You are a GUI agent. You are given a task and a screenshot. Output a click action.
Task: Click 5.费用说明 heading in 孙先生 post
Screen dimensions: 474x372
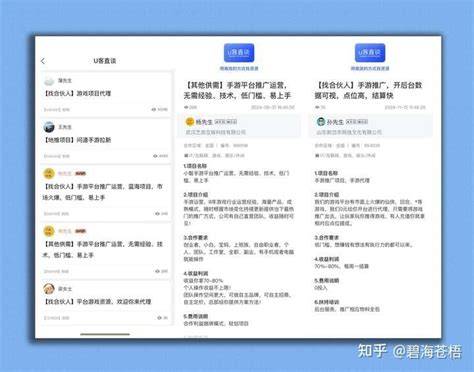[x=327, y=281]
